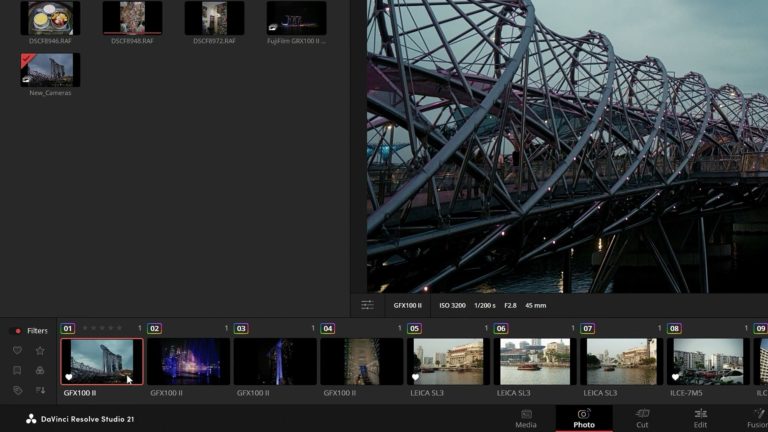This screenshot has width=768, height=432.
Task: Click 'New_Cameras' bin name
Action: 50,93
